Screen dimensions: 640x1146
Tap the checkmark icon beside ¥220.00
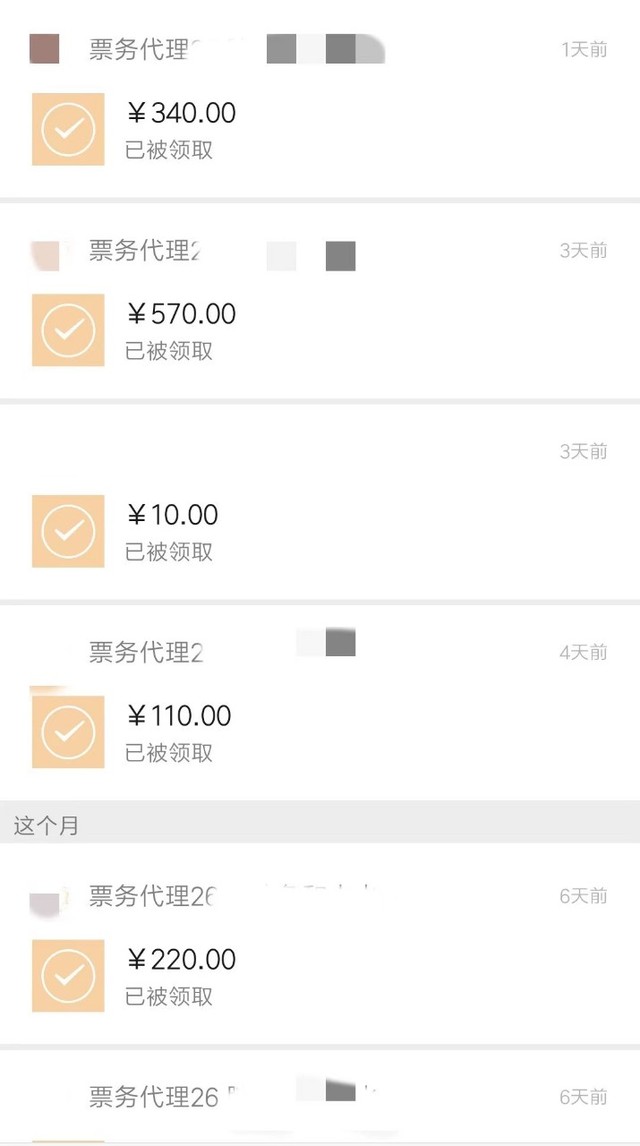tap(68, 976)
